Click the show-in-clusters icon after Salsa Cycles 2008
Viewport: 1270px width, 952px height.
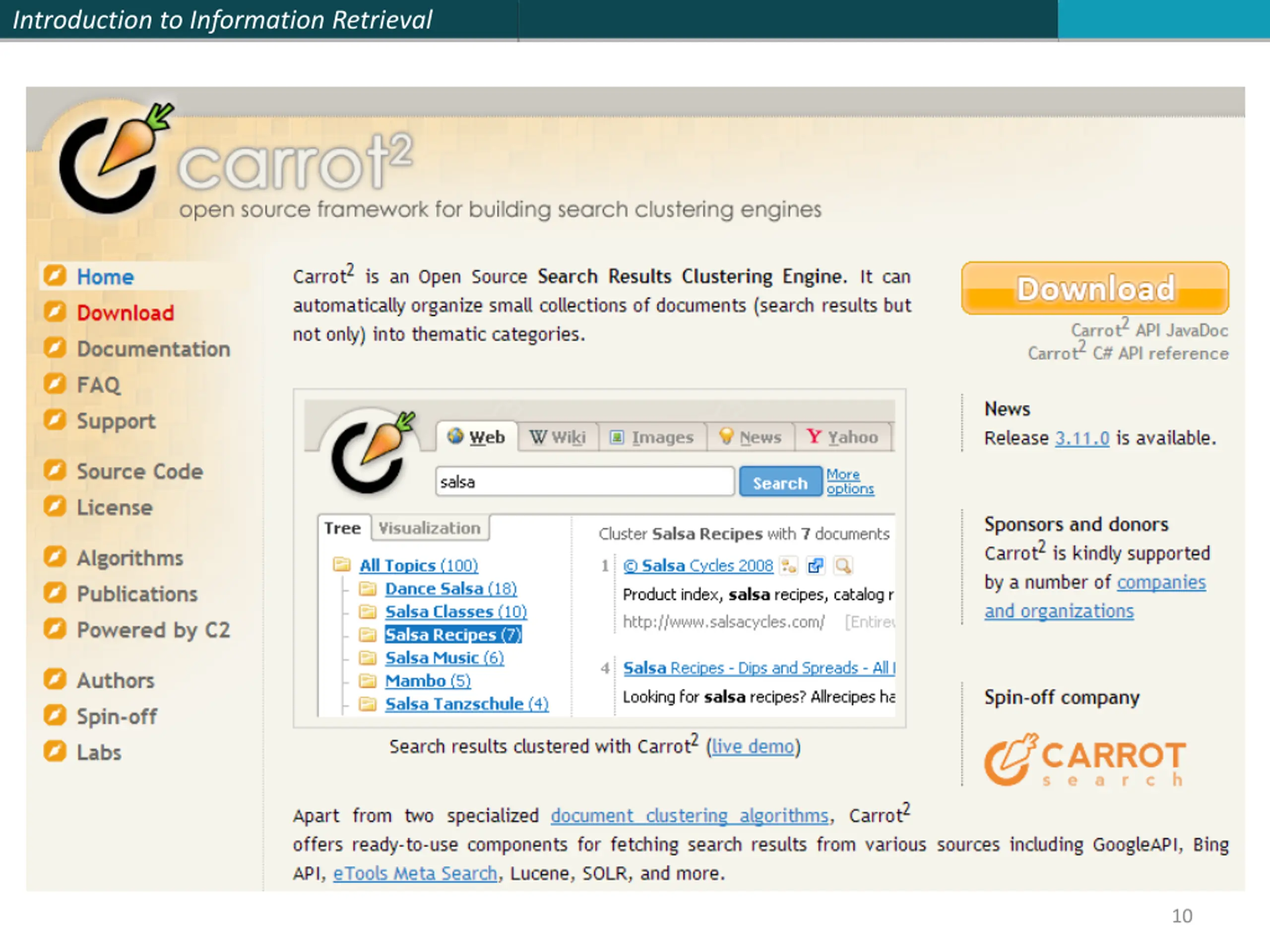(x=789, y=566)
